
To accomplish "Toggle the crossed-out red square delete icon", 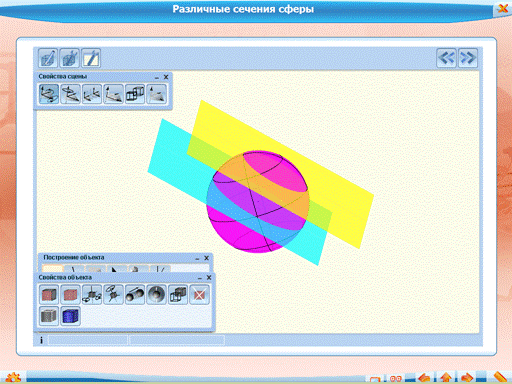I will [x=199, y=295].
